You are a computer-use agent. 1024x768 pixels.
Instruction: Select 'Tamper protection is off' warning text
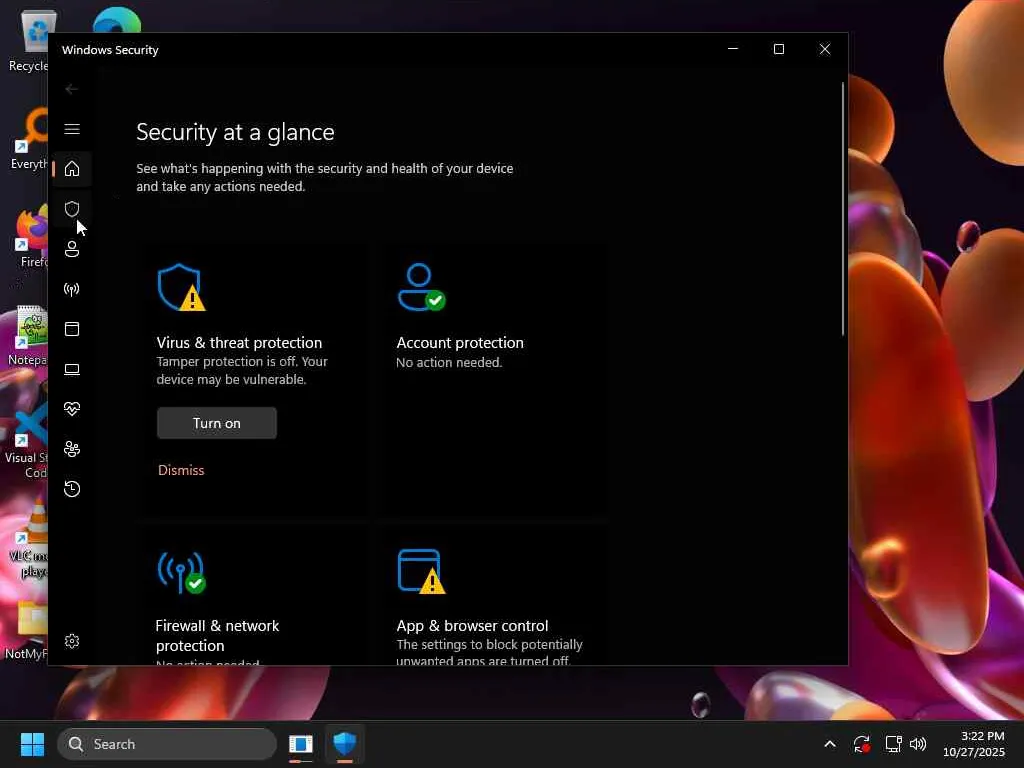click(x=242, y=370)
